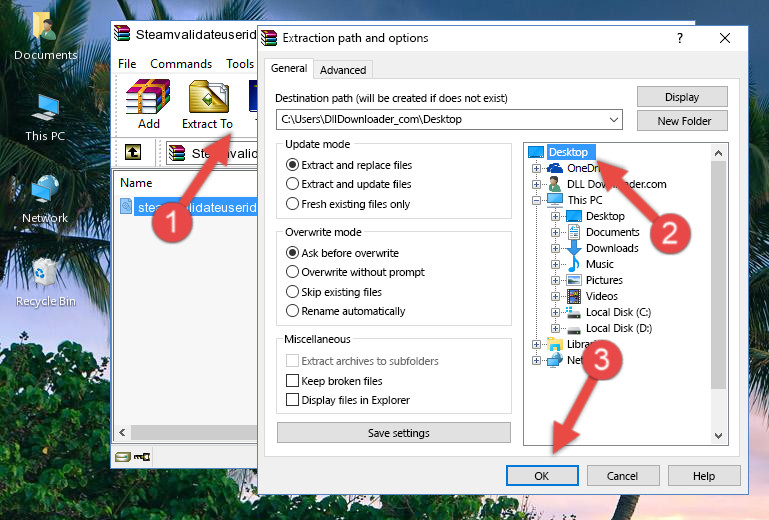Screen dimensions: 769x520
Task: Click the key password icon in status bar
Action: point(142,457)
